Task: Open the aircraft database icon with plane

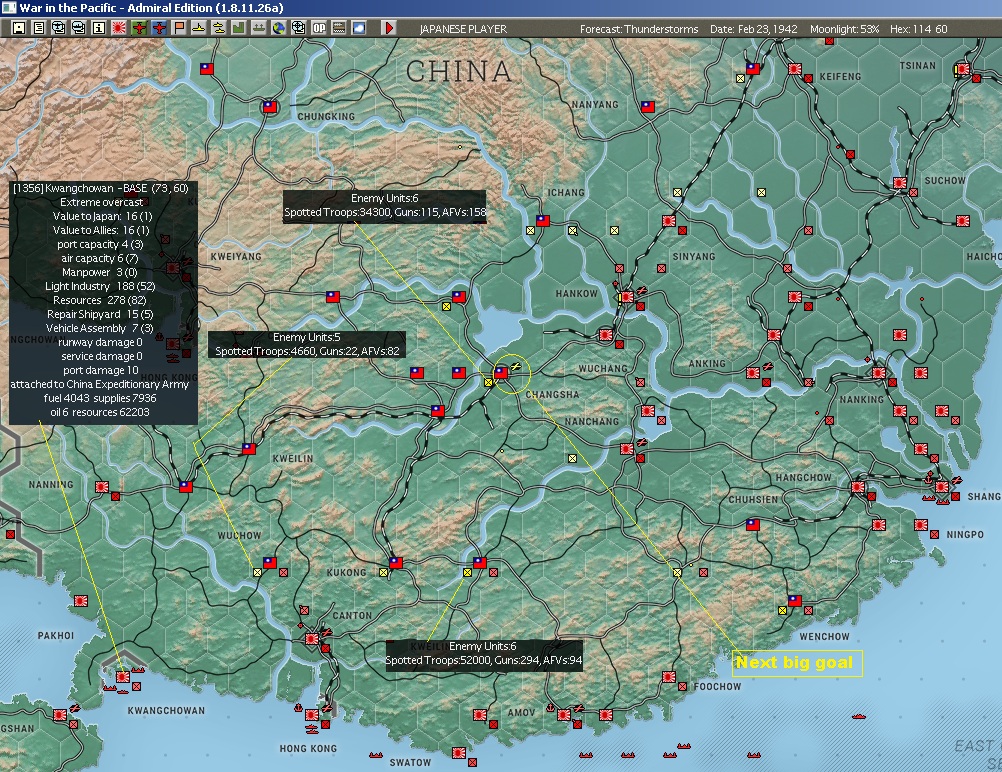Action: pyautogui.click(x=58, y=27)
